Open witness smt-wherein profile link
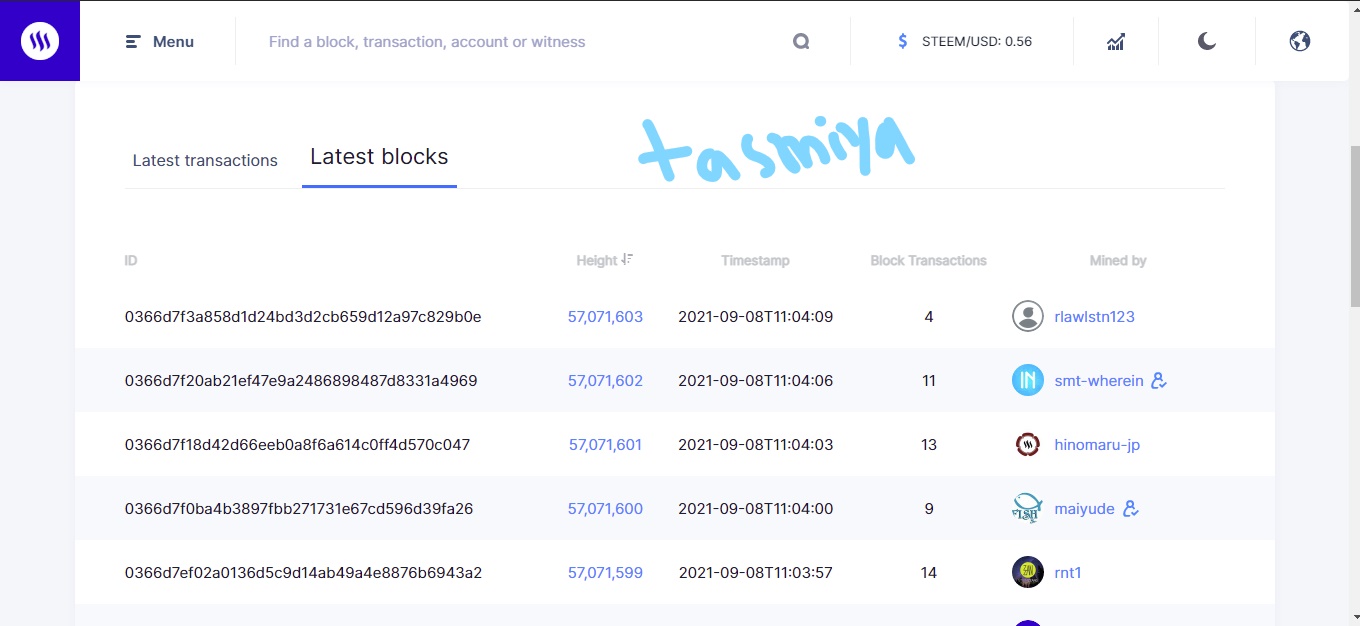This screenshot has width=1360, height=626. pyautogui.click(x=1099, y=381)
